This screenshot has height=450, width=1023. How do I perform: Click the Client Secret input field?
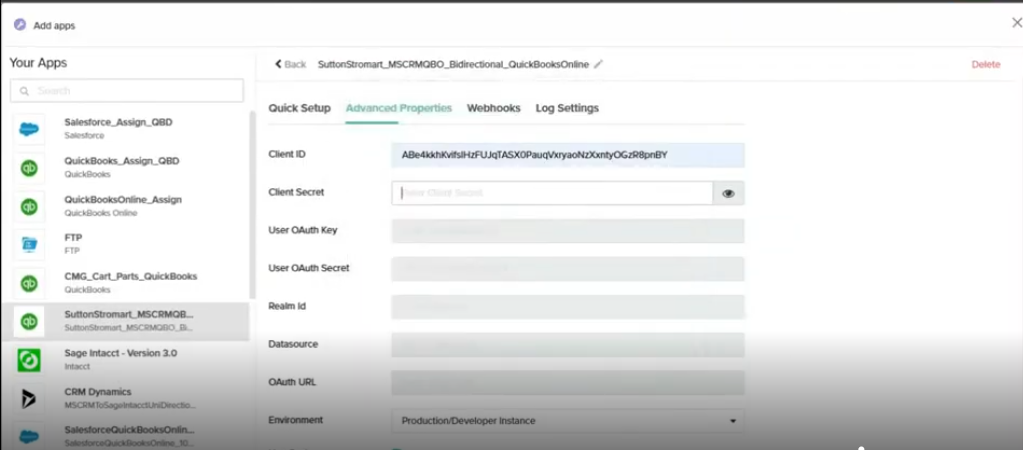[552, 193]
